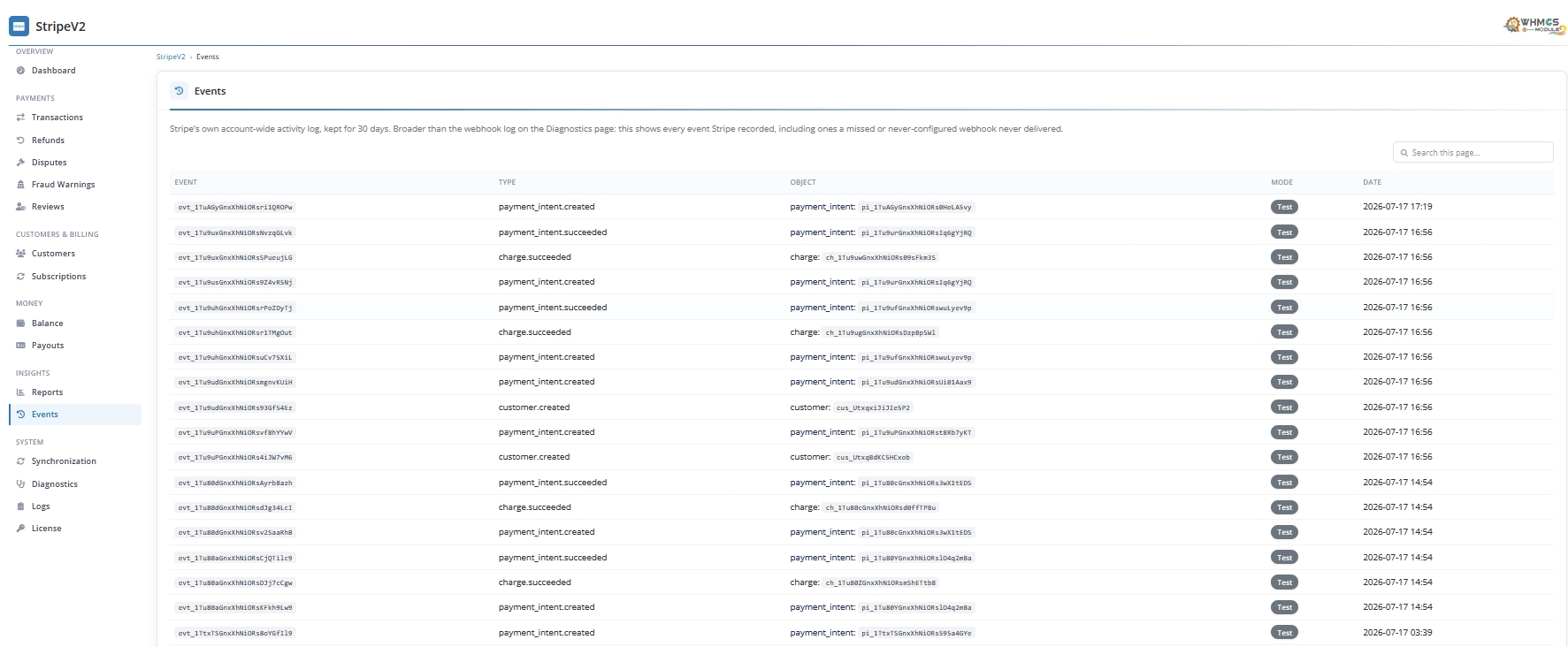
Task: Click the Events panel history icon
Action: point(179,91)
